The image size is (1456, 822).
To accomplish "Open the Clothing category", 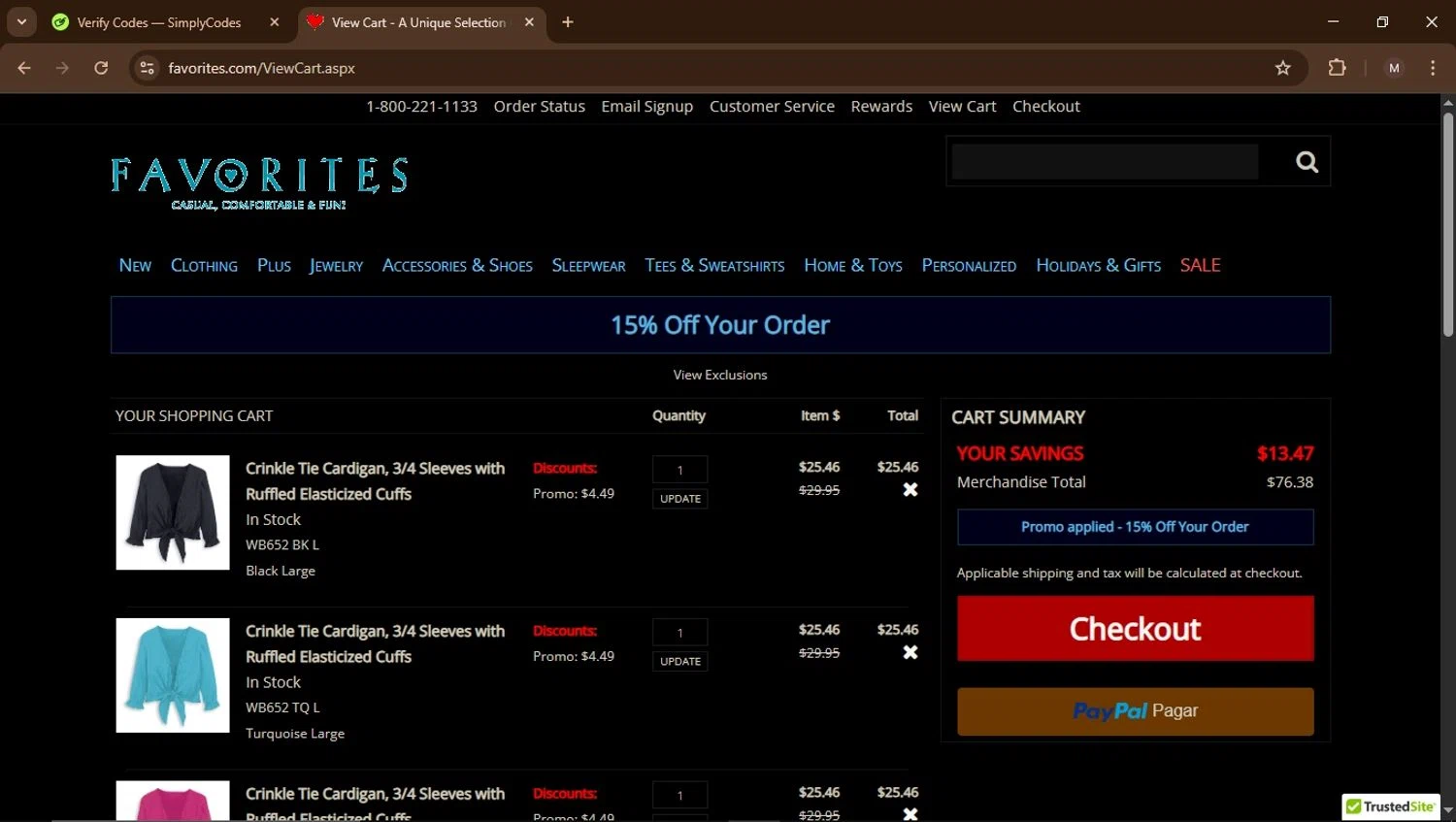I will [x=204, y=266].
